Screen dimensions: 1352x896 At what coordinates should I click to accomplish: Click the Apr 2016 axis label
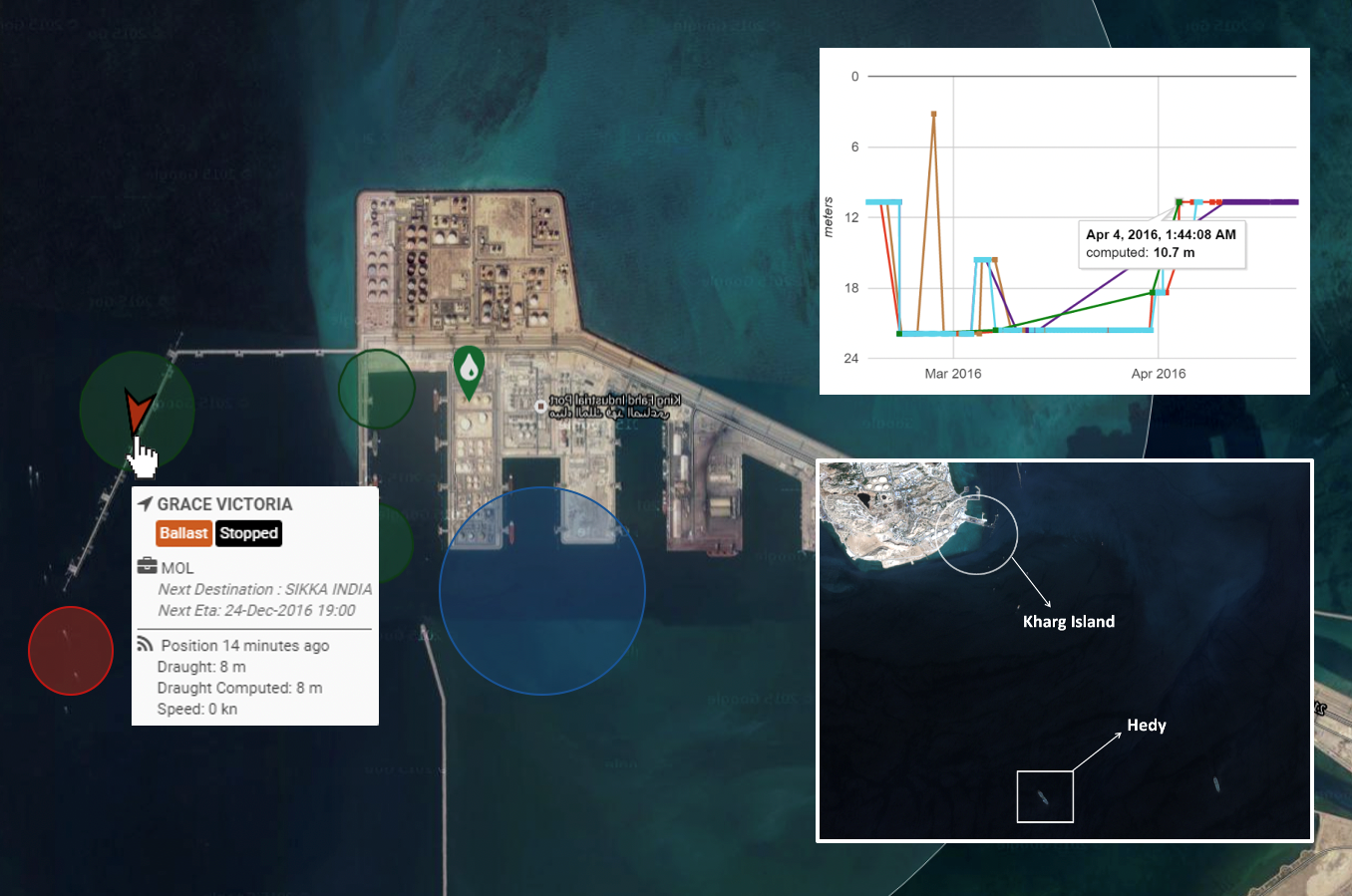click(x=1159, y=374)
